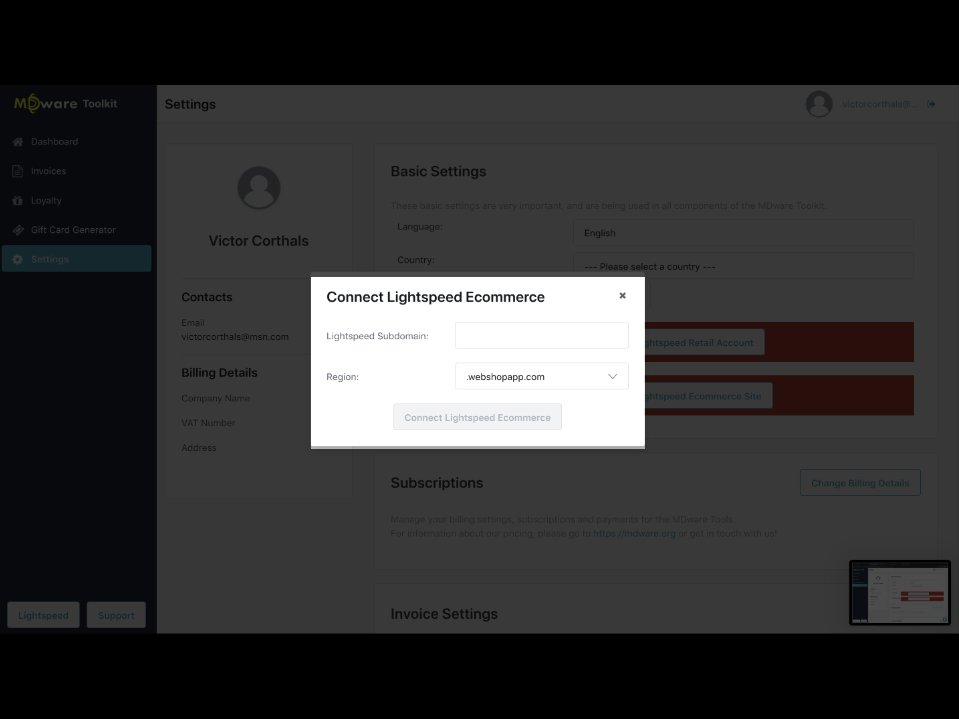Click the victorcorthals@msn.com email text

click(235, 337)
